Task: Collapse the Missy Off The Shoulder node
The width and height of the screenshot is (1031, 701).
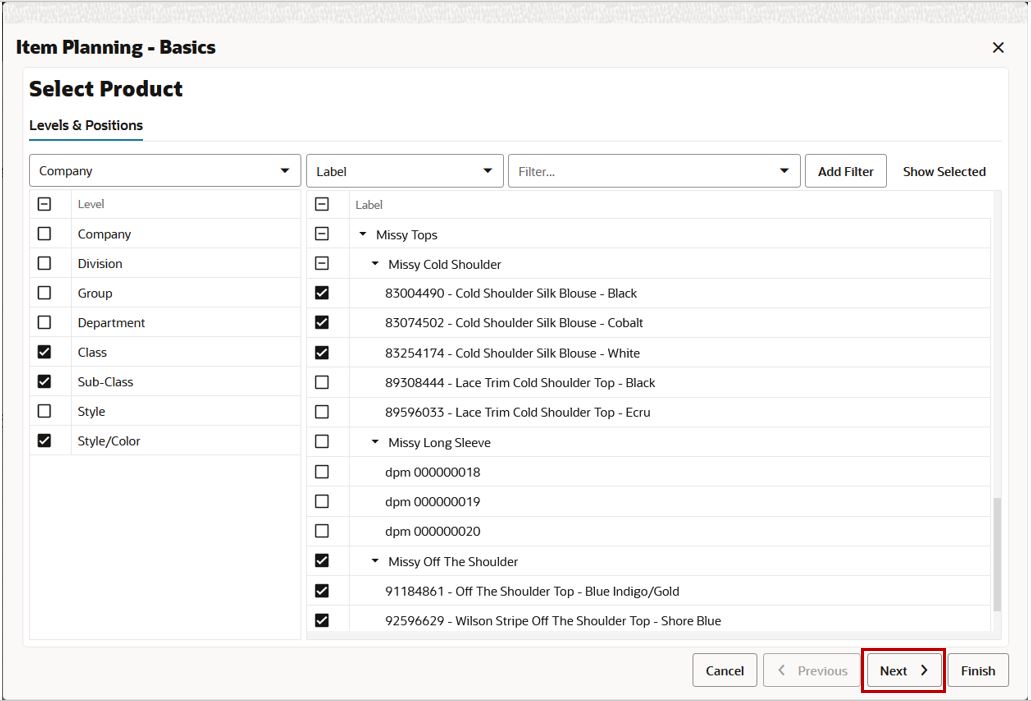Action: 375,561
